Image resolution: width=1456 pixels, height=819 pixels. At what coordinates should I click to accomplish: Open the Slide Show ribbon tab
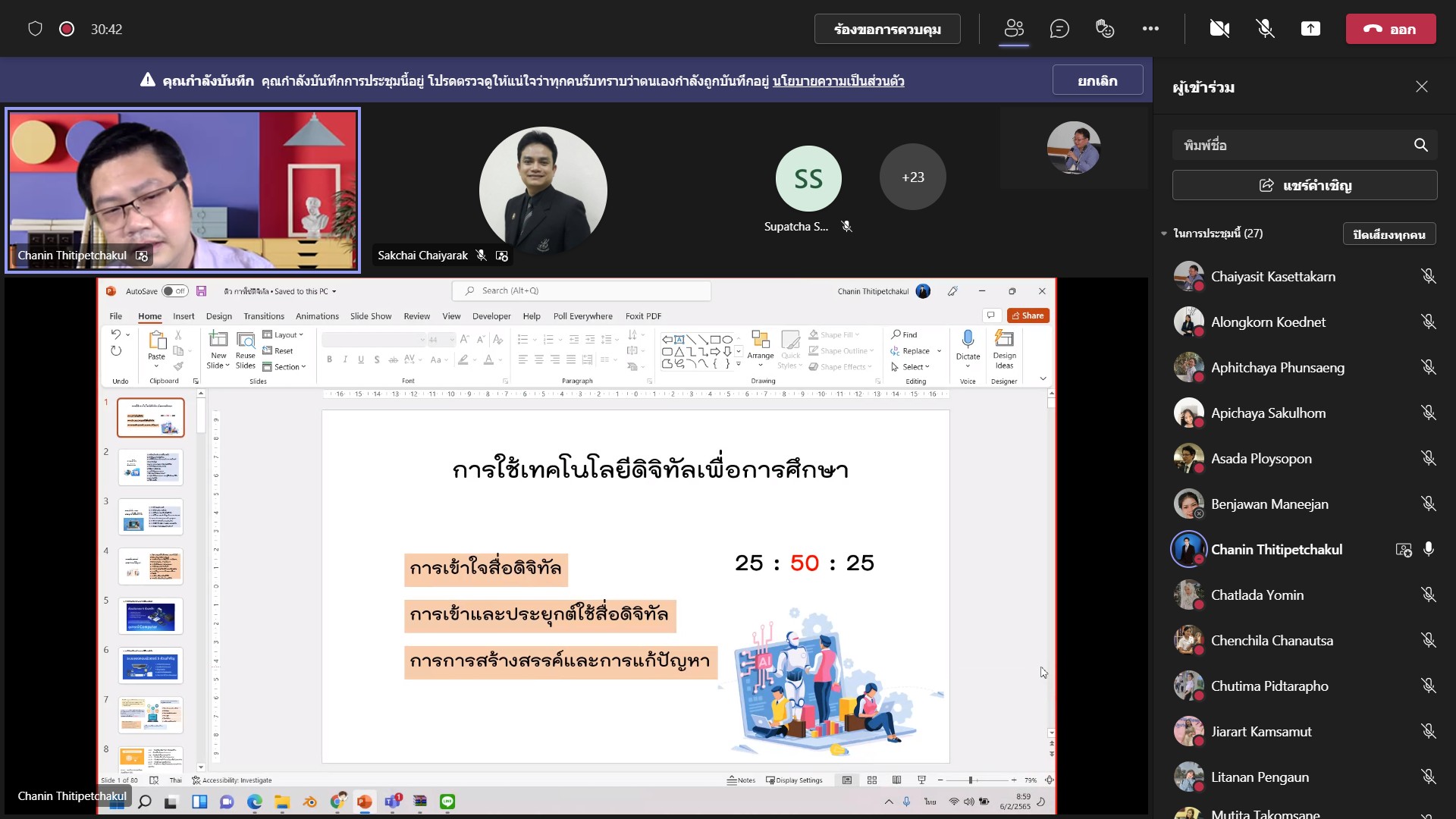[x=371, y=316]
